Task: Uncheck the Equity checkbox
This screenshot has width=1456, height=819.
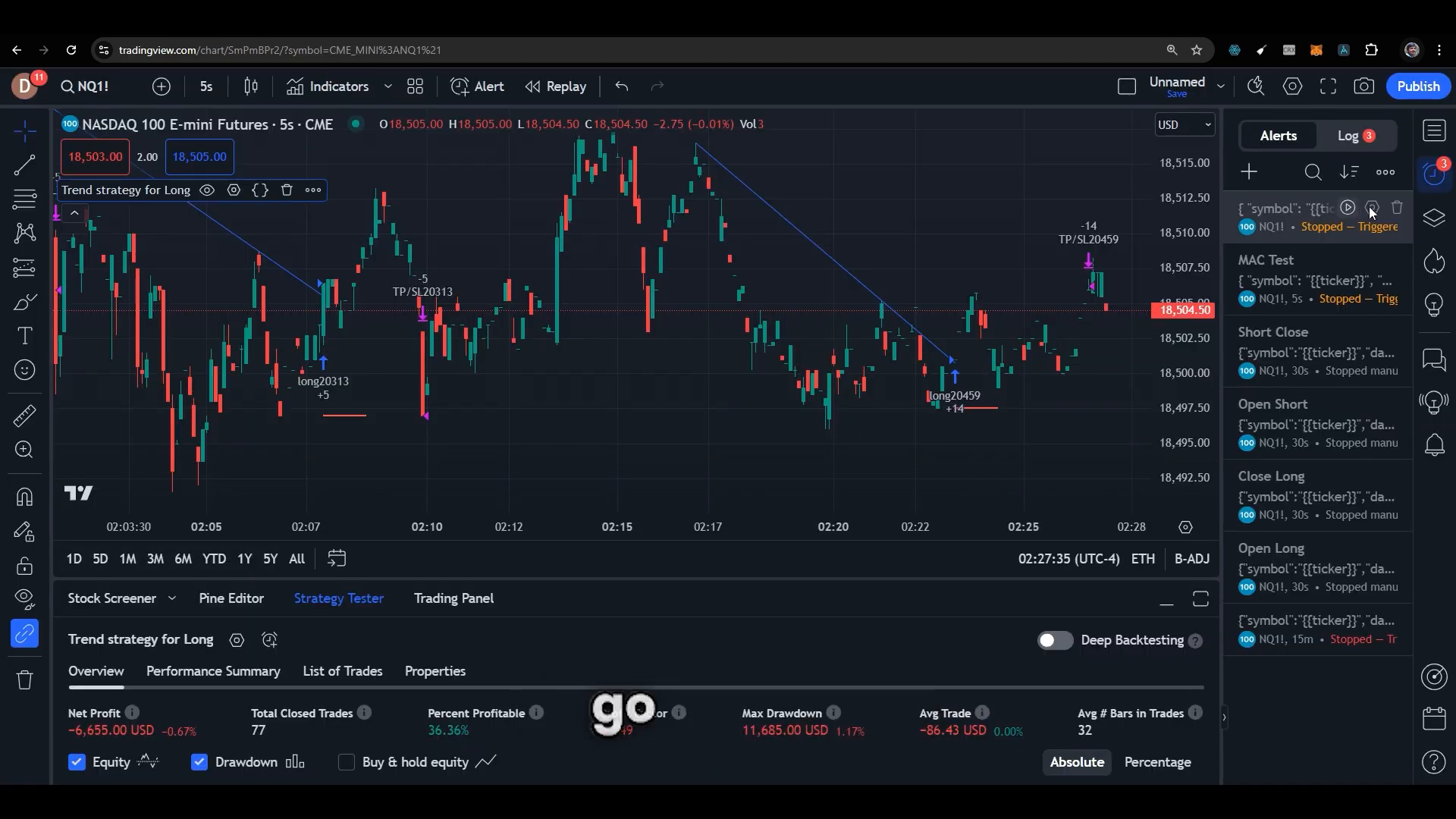Action: 77,762
